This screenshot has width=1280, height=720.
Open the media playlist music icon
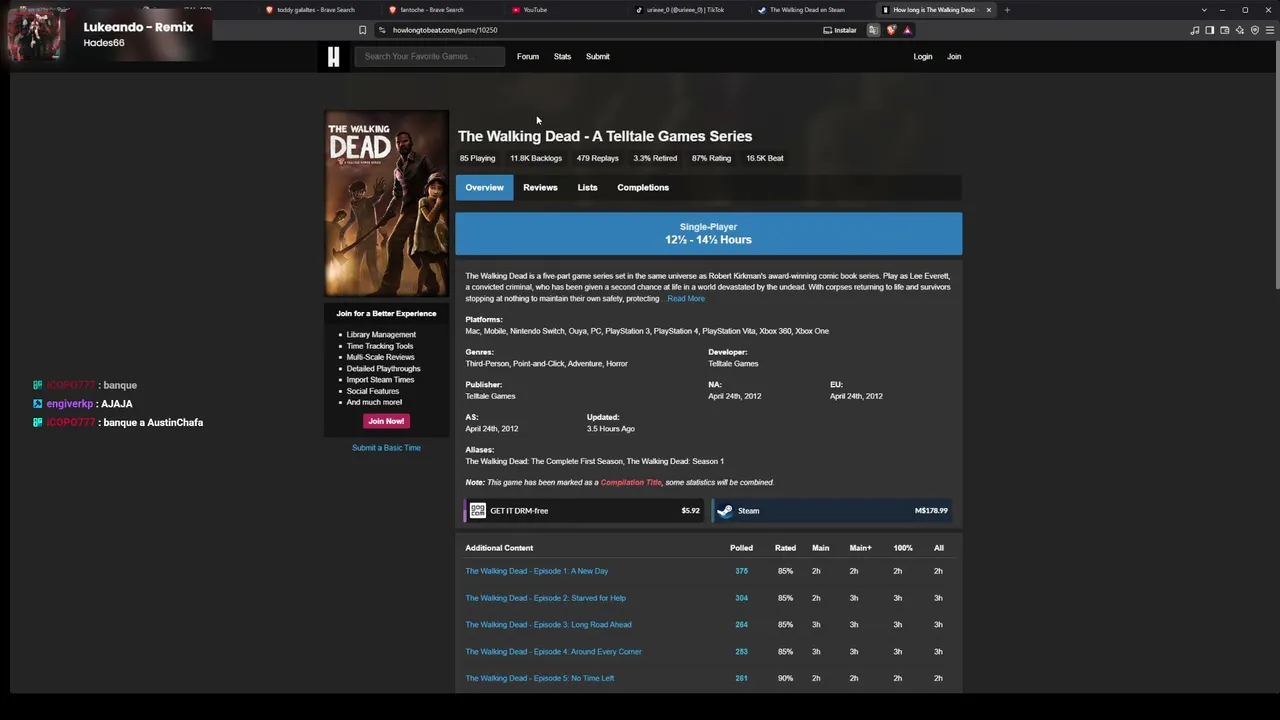1194,30
